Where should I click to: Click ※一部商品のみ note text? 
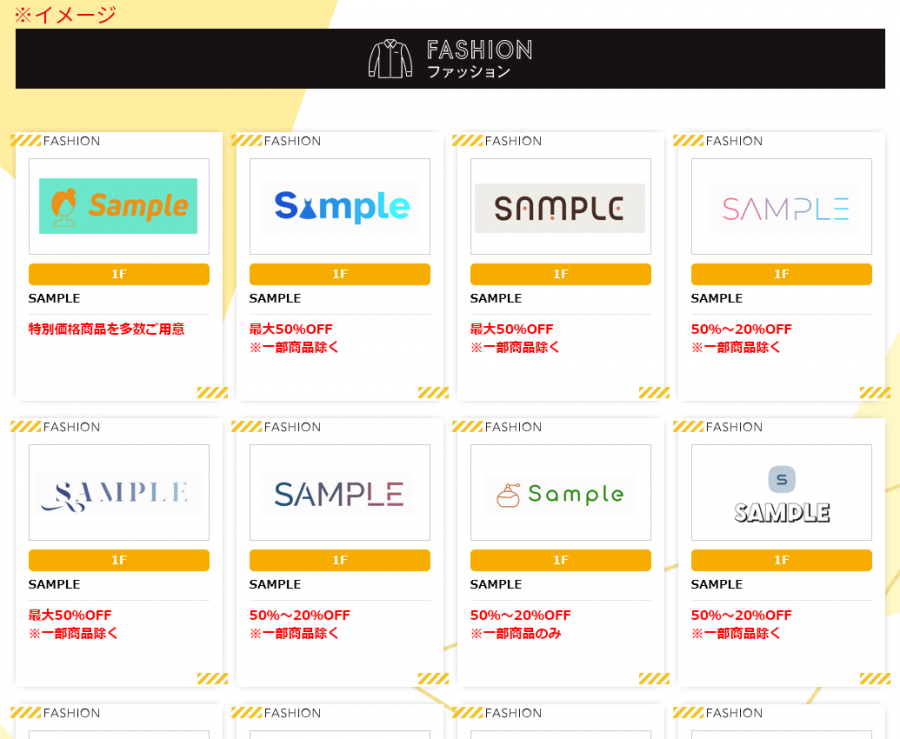coord(516,633)
